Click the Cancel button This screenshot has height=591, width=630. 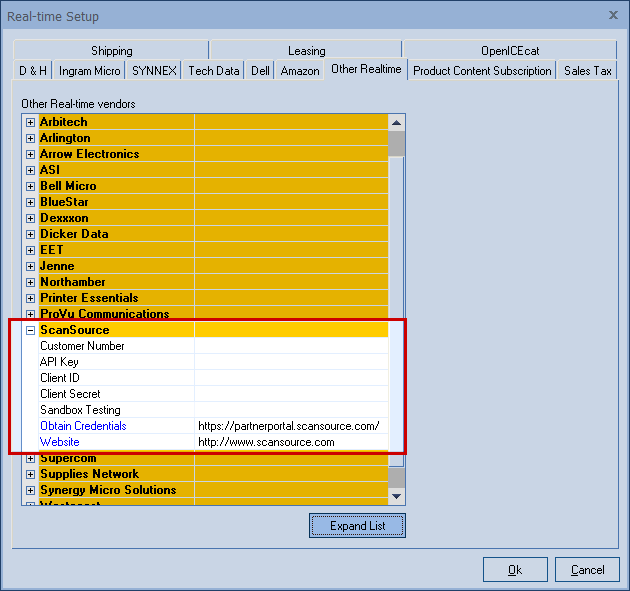pos(587,569)
